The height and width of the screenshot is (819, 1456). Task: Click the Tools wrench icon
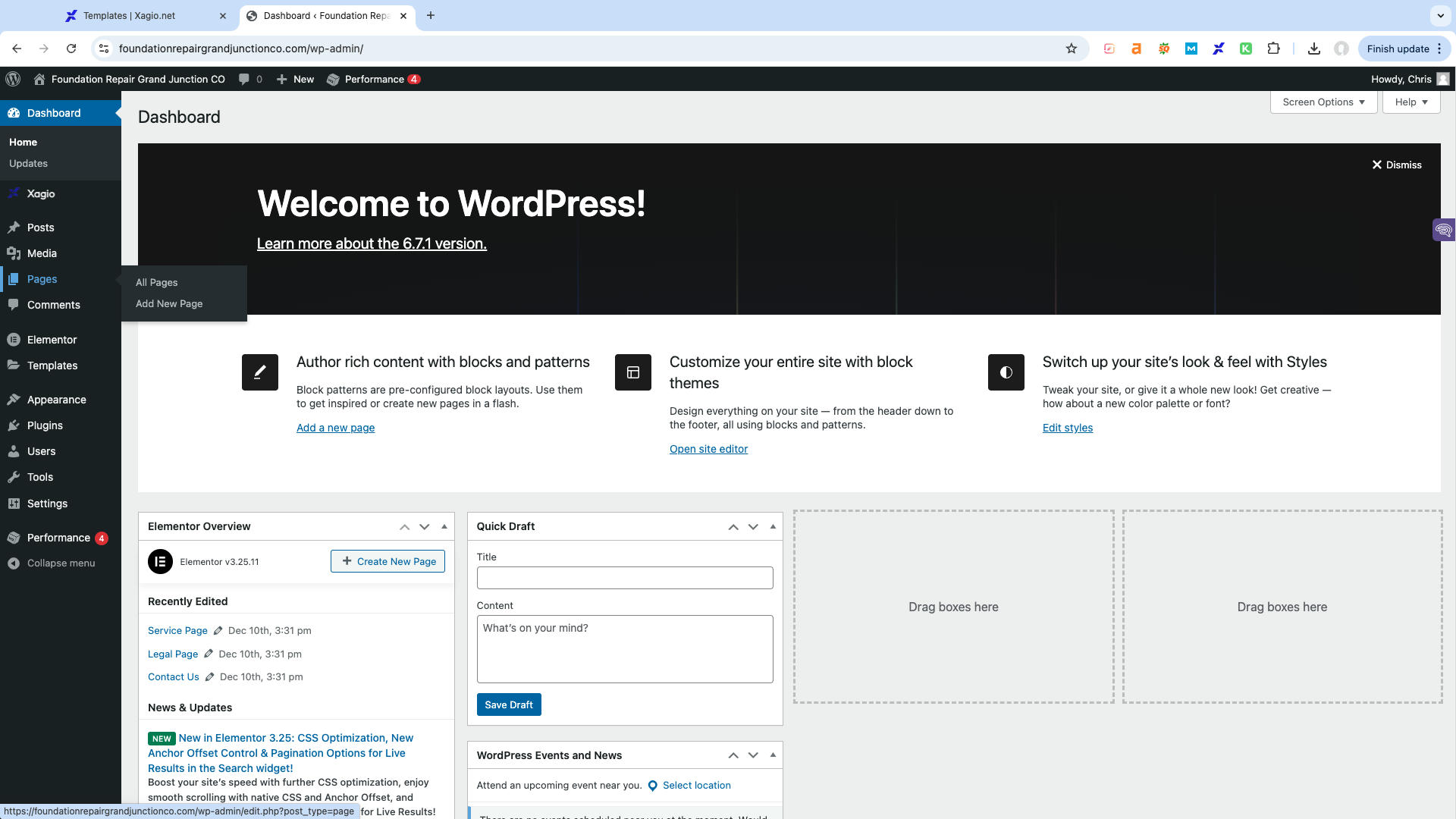tap(14, 477)
